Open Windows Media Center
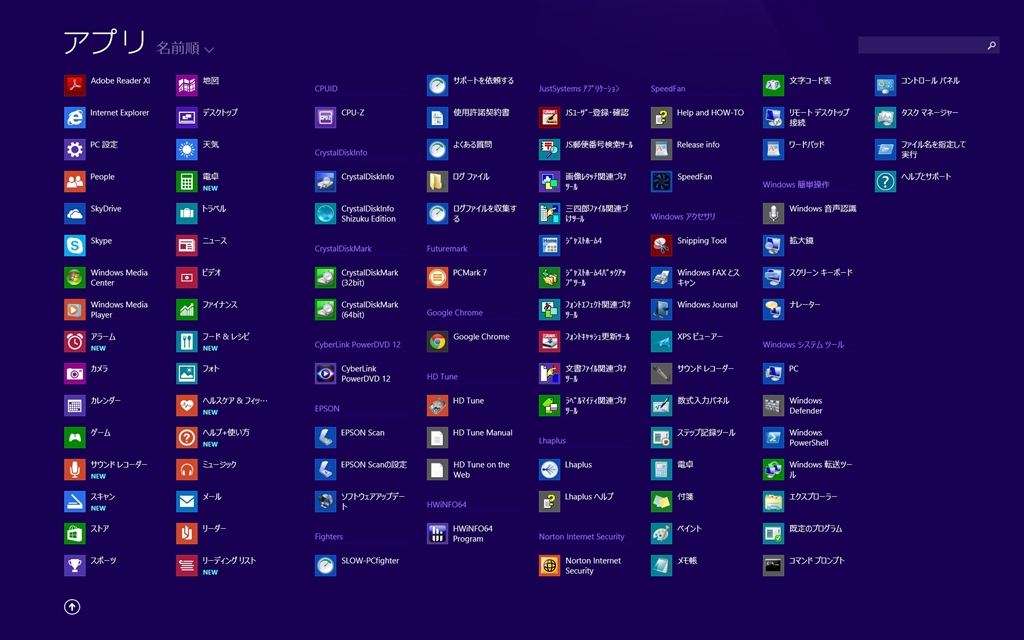Screen dimensions: 1024x640 click(106, 278)
